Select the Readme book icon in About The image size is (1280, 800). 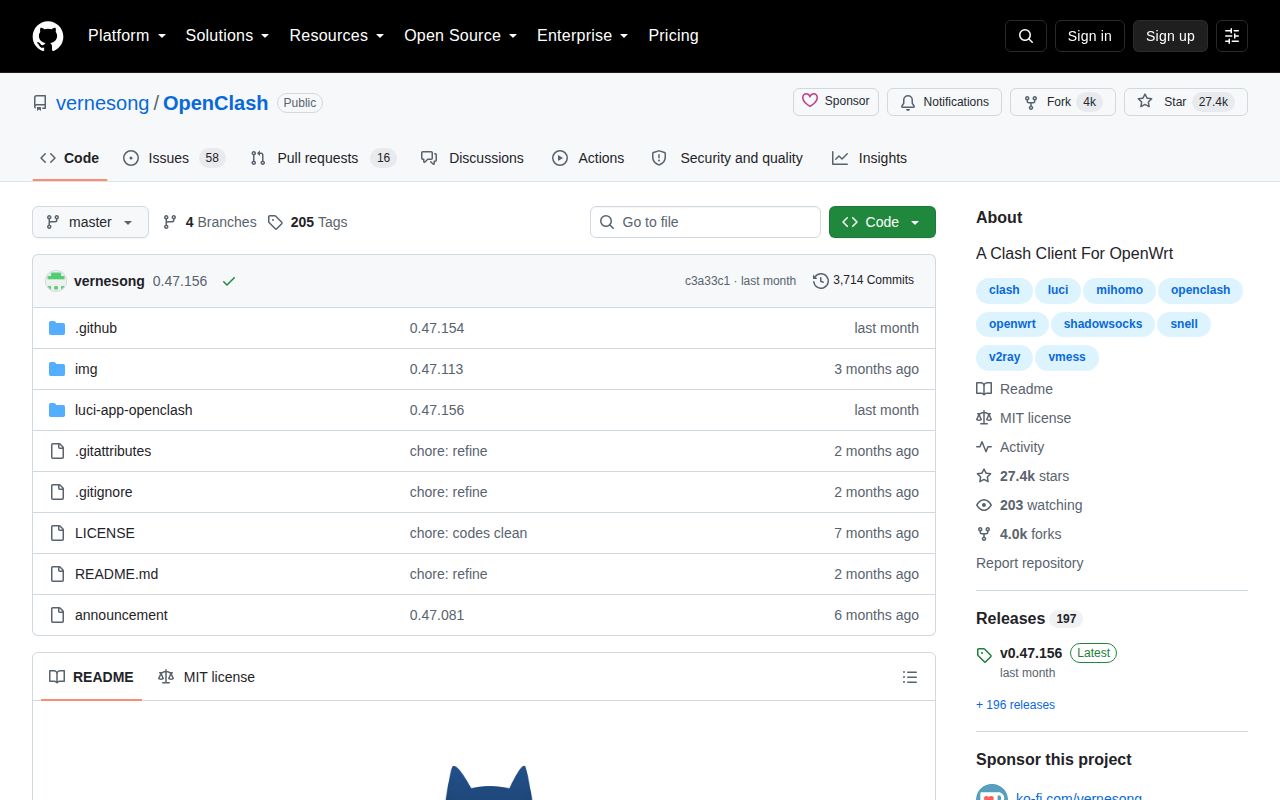[x=984, y=389]
